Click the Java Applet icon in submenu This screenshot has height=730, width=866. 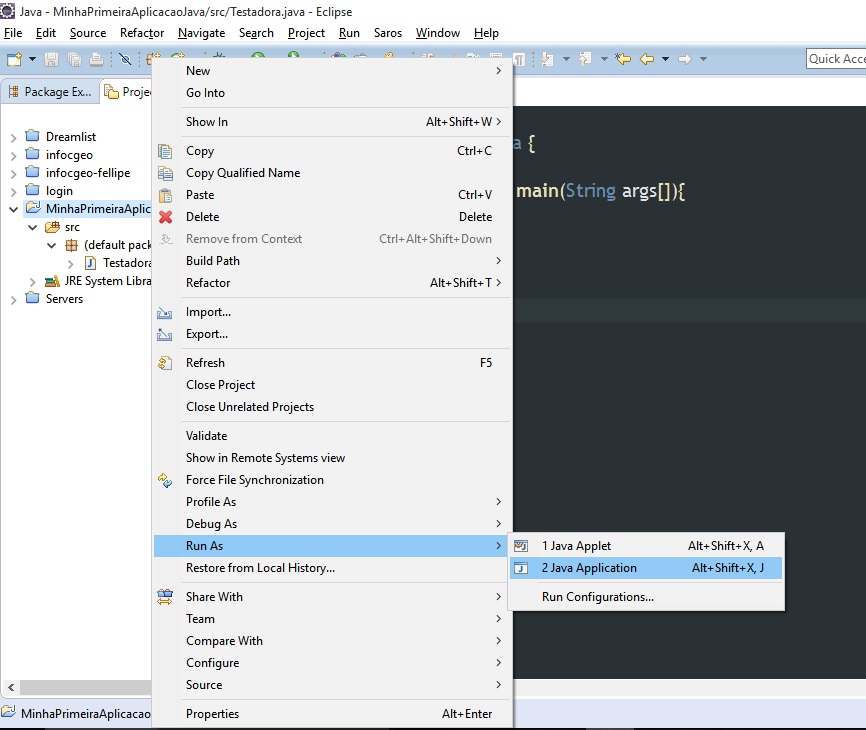[521, 546]
